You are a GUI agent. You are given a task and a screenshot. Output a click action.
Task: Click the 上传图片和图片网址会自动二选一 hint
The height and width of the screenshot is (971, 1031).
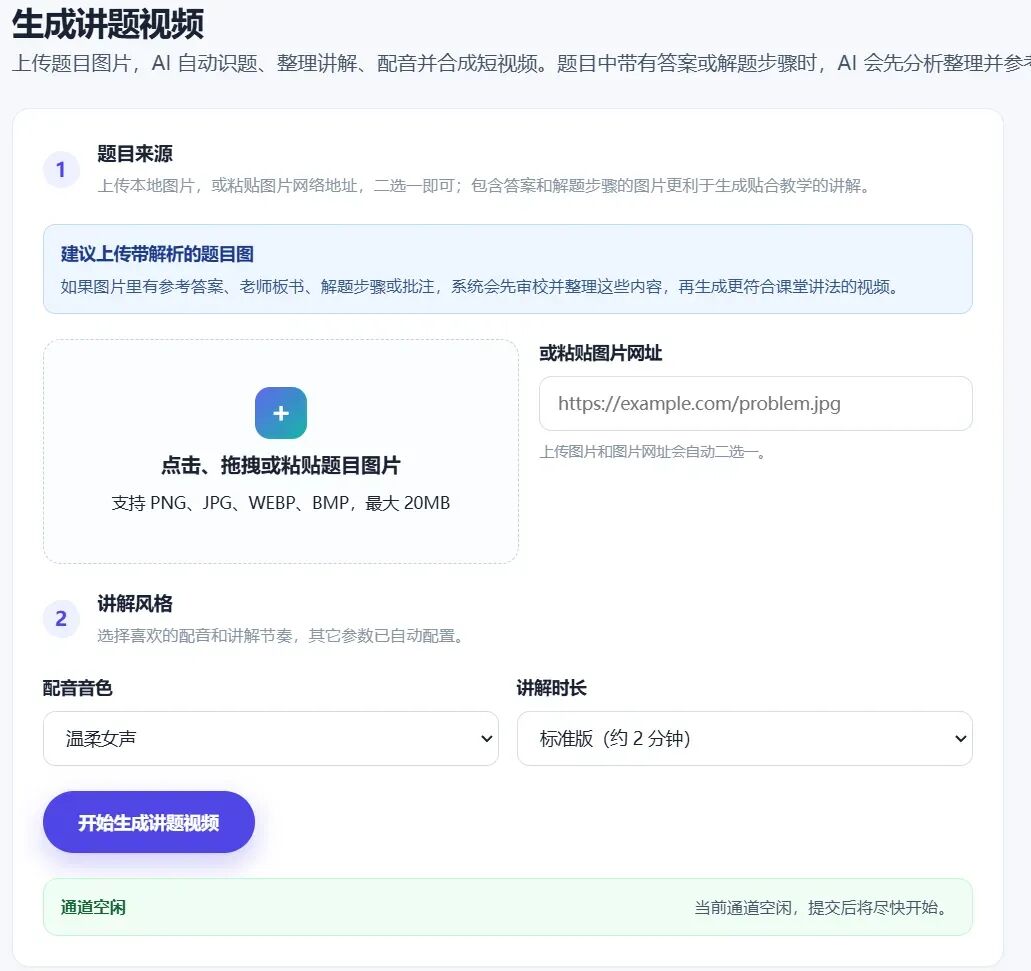(652, 452)
